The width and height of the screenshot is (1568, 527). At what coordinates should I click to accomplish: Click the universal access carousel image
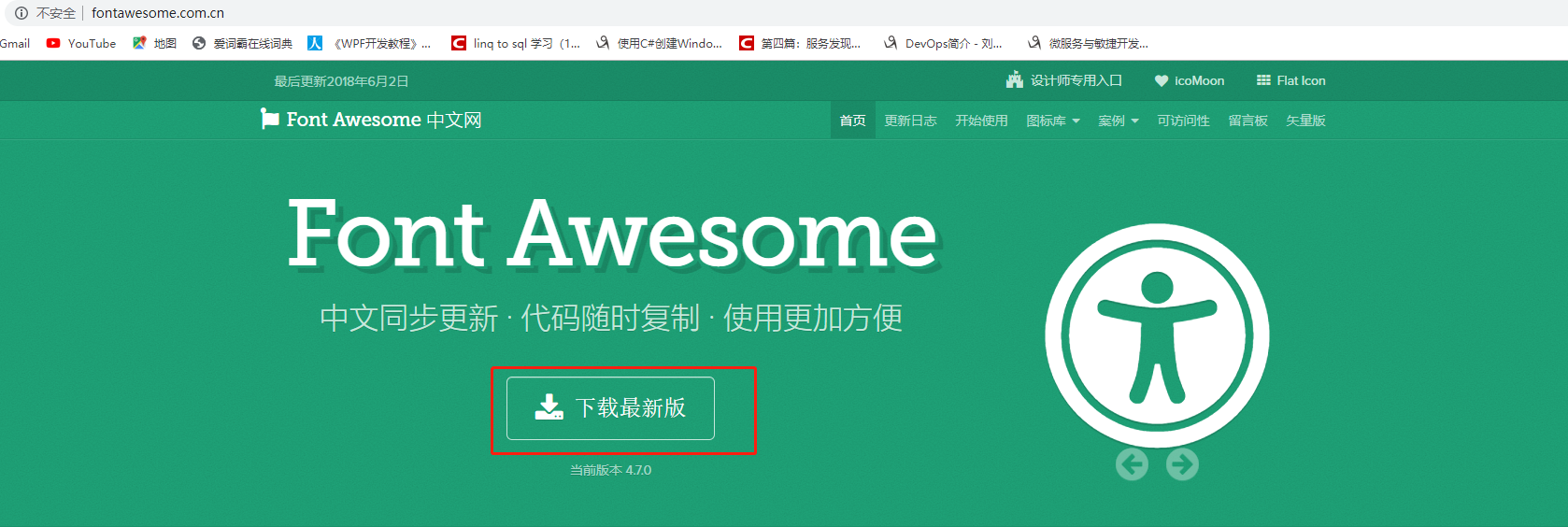[x=1157, y=335]
